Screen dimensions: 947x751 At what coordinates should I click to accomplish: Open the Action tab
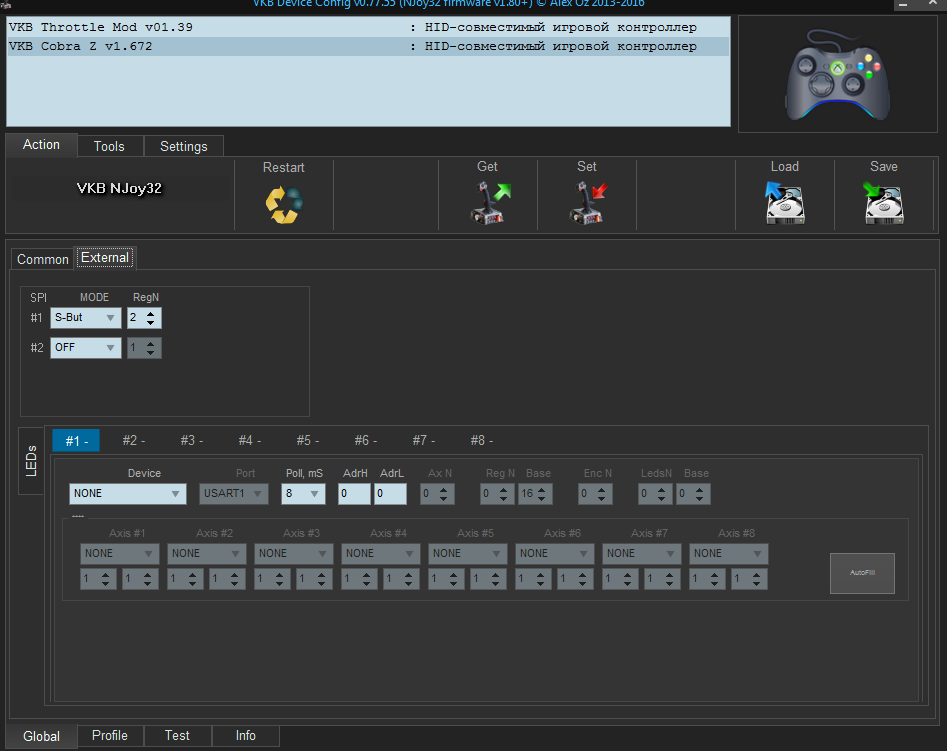(x=41, y=145)
